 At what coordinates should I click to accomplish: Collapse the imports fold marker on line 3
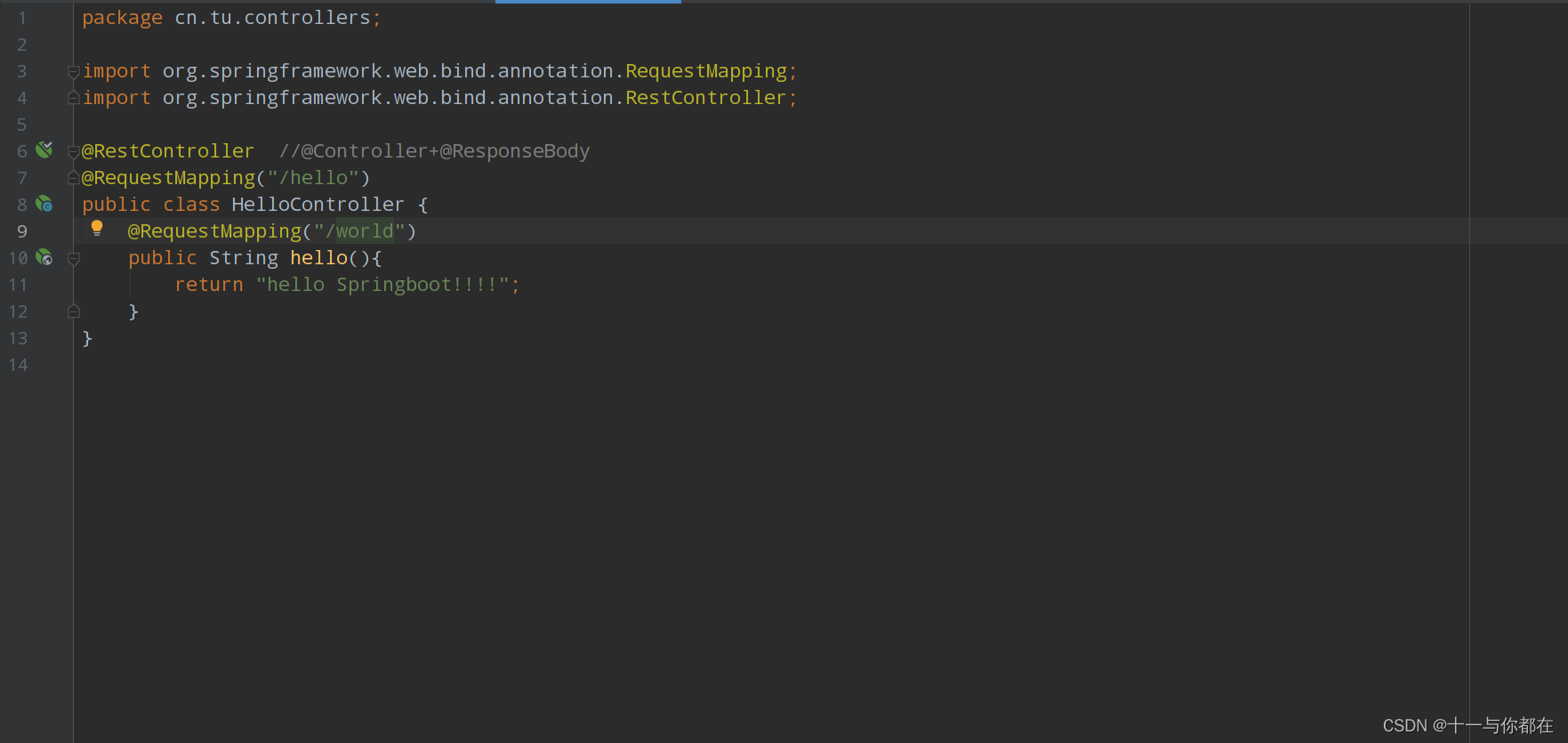tap(74, 71)
